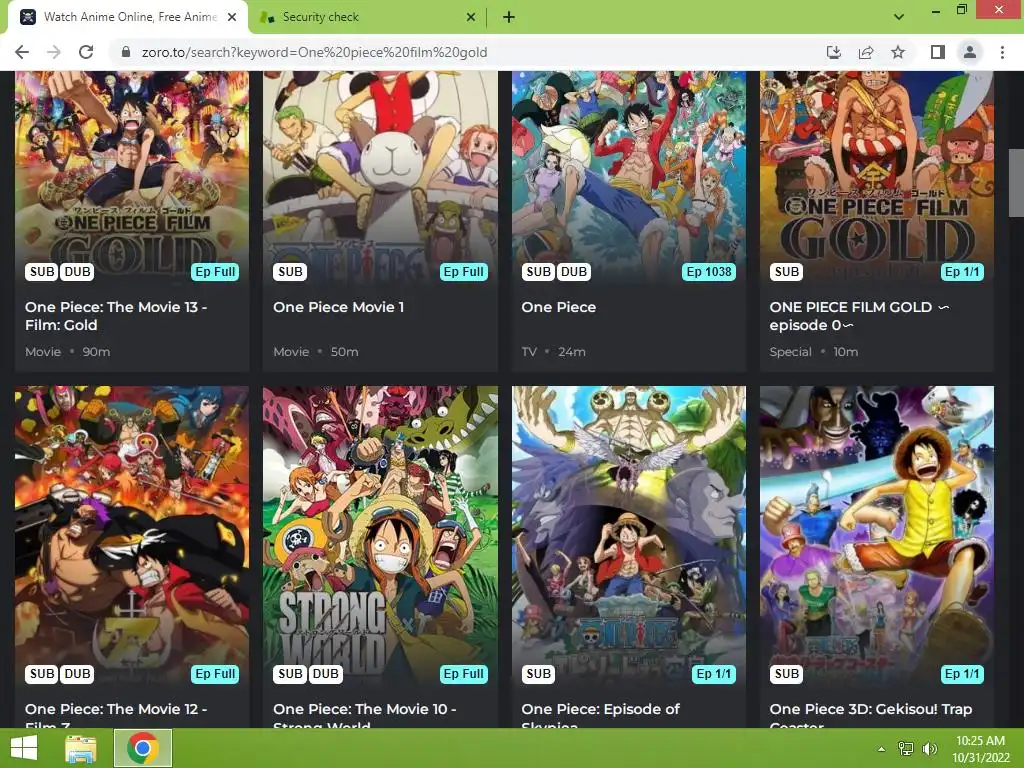1024x768 pixels.
Task: Click Ep 1/1 badge on Film Gold episode 0
Action: click(x=962, y=272)
